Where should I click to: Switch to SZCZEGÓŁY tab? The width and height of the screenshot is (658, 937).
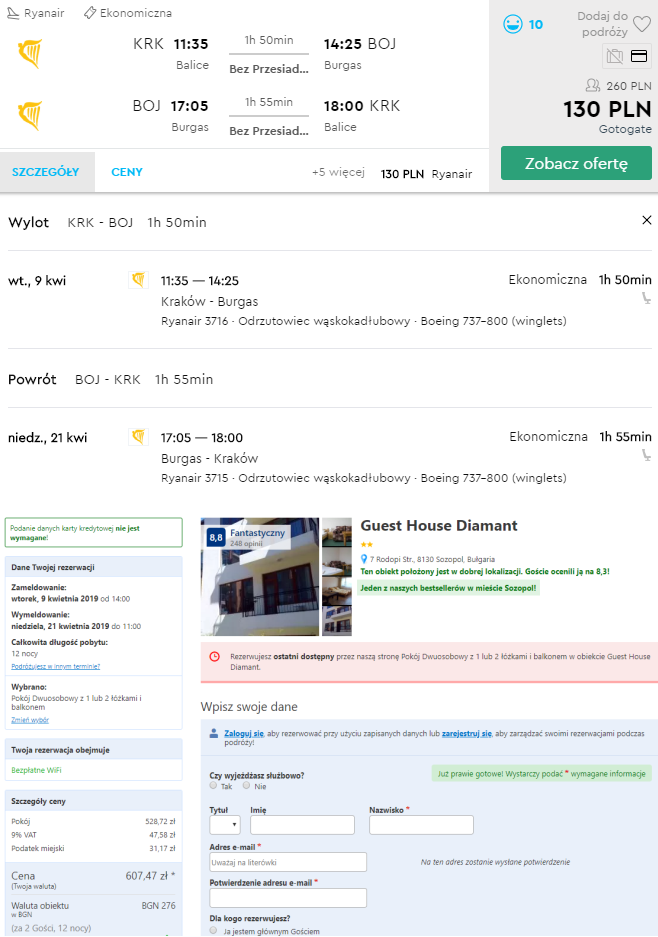click(46, 172)
